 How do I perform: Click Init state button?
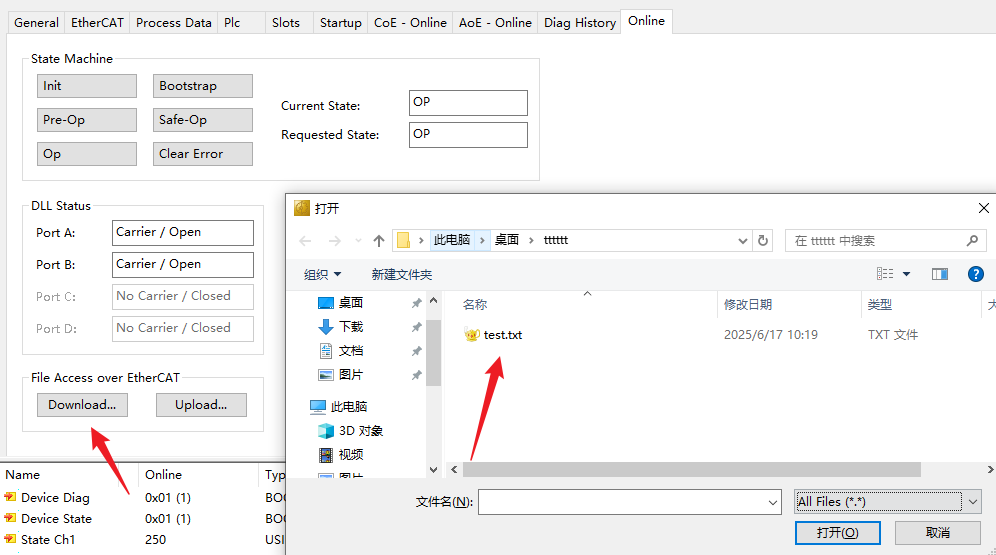(87, 86)
